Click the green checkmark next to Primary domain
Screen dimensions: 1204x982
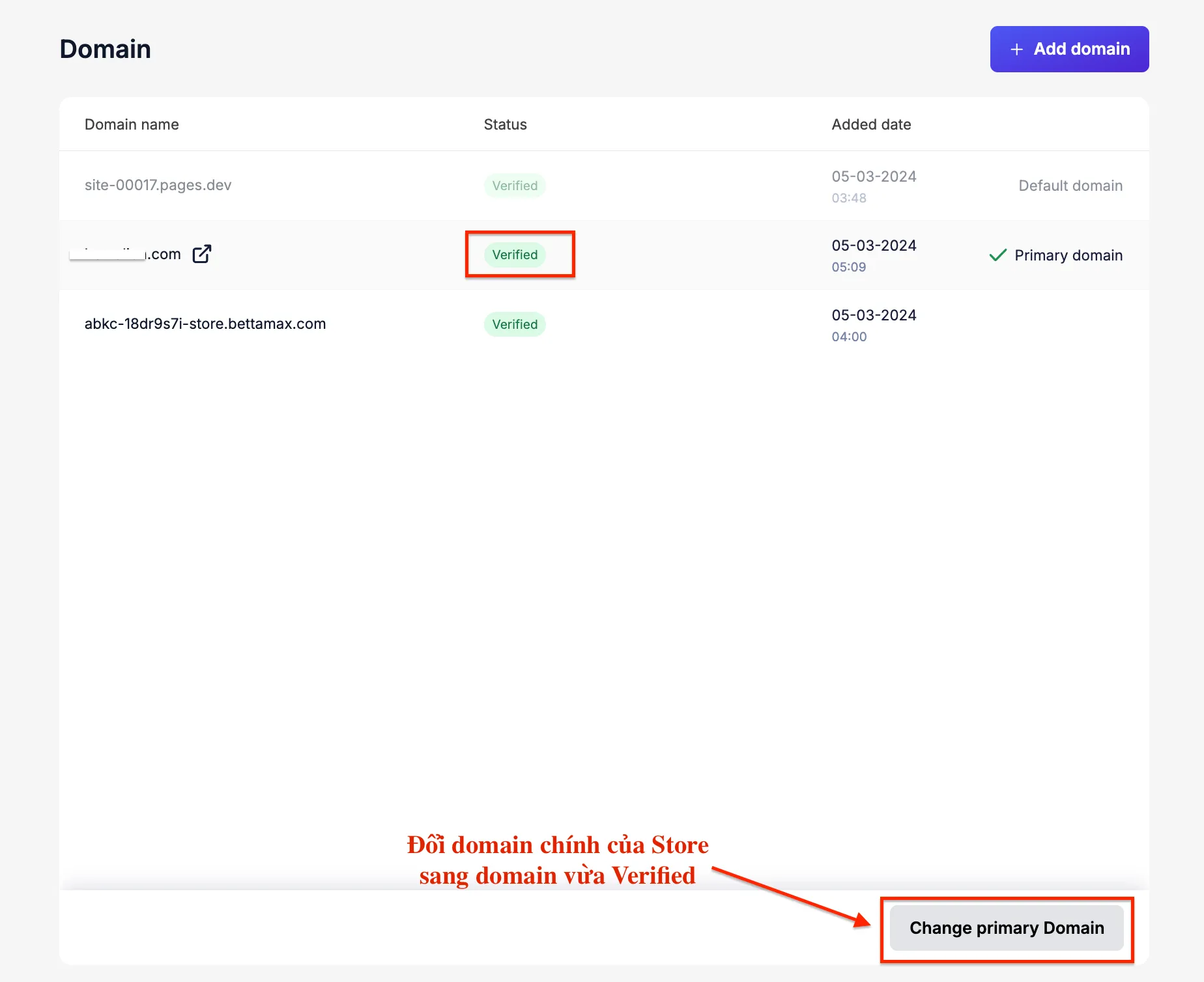point(997,255)
